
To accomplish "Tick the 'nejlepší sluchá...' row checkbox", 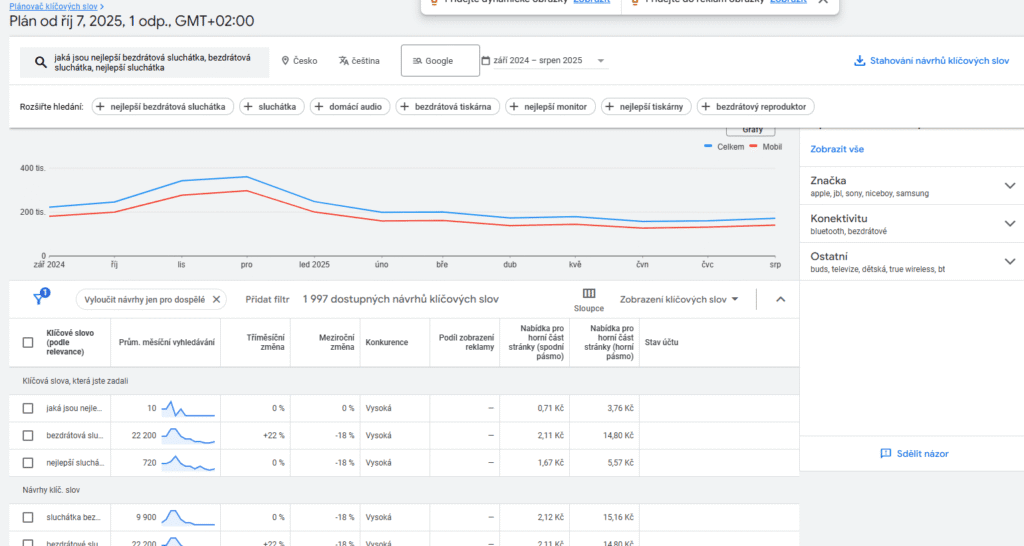I will 28,463.
